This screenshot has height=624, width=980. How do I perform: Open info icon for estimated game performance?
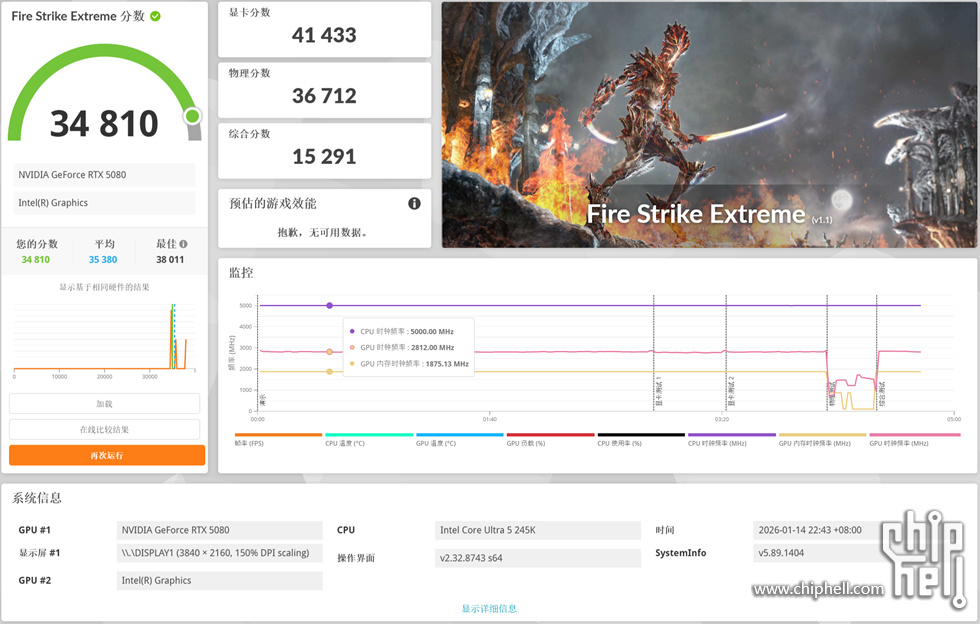pyautogui.click(x=414, y=203)
